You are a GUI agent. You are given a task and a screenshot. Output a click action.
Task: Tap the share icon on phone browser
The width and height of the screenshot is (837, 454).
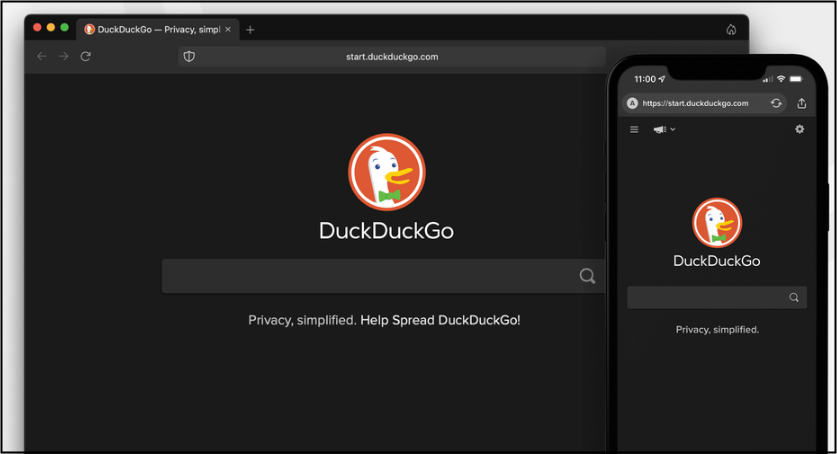[802, 103]
